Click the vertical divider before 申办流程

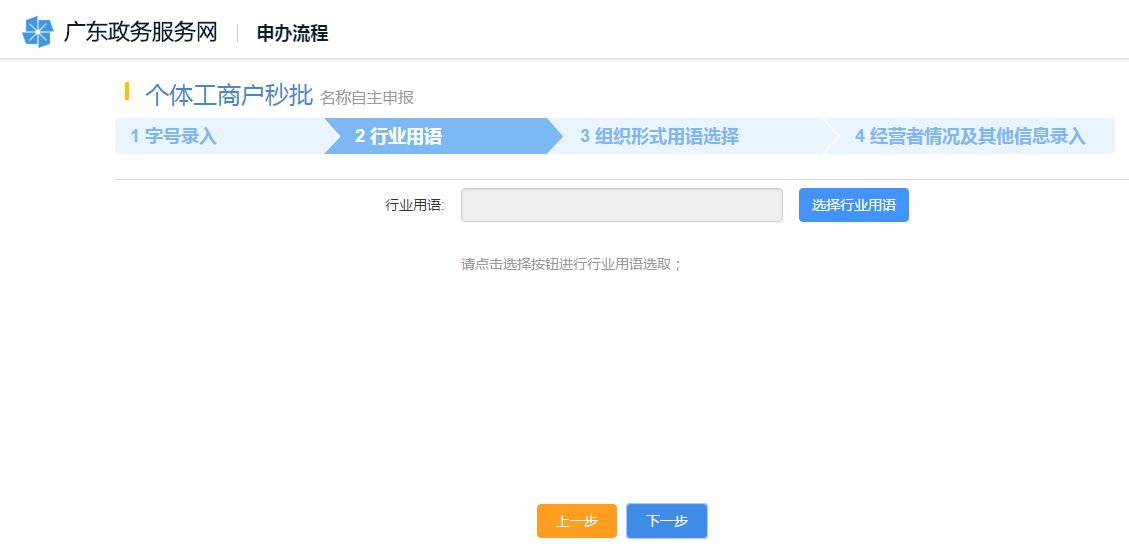point(237,33)
